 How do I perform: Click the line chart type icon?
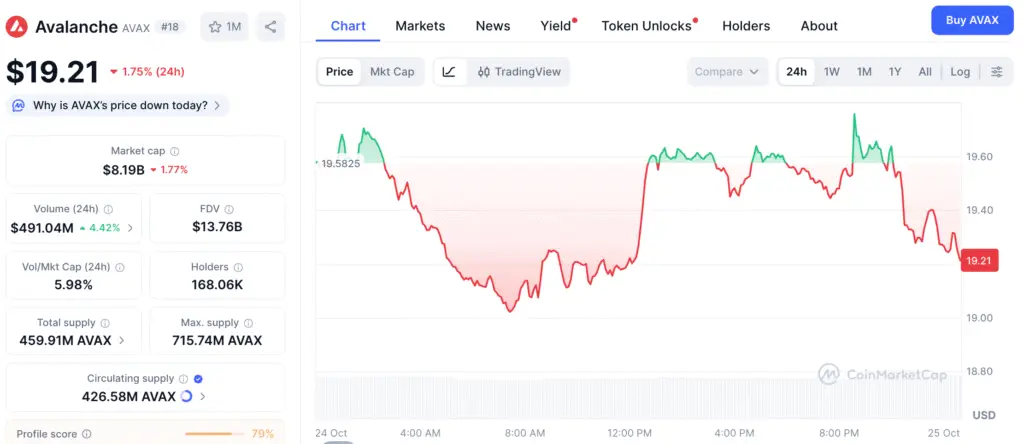click(x=450, y=72)
